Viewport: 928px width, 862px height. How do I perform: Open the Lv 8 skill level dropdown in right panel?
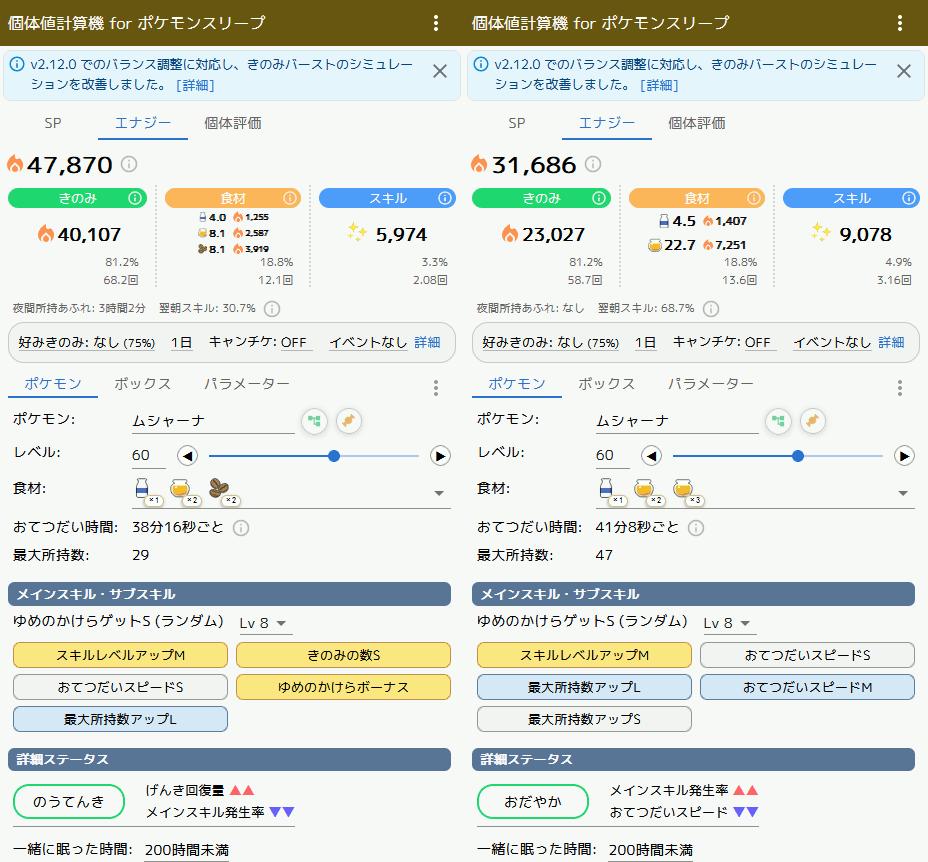point(729,623)
